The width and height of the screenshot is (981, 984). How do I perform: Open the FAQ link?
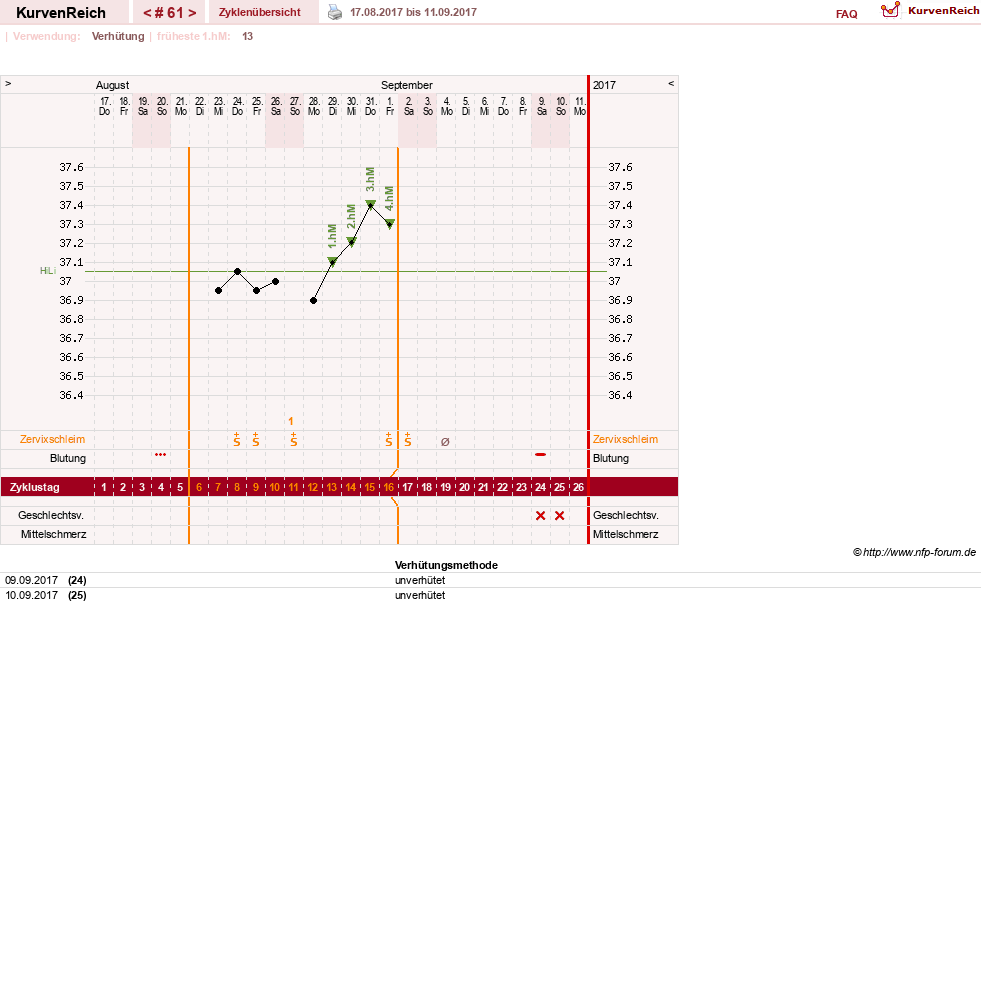pos(846,14)
